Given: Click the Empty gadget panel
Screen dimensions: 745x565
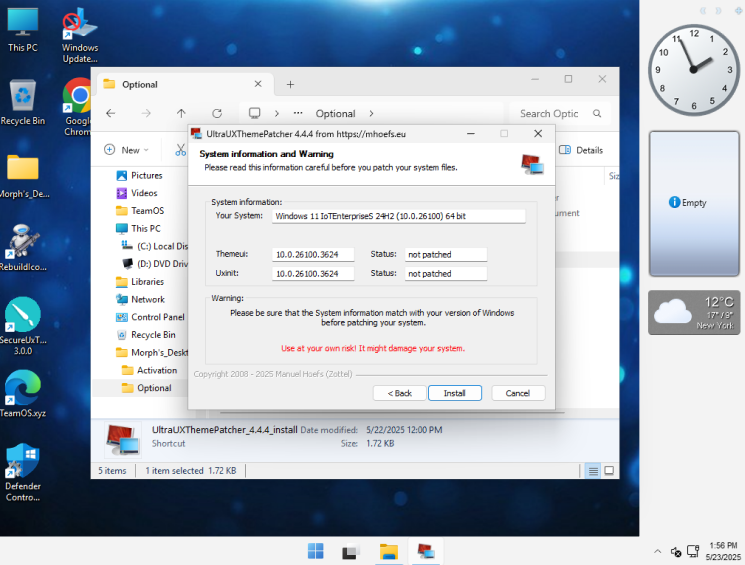Looking at the screenshot, I should point(694,204).
